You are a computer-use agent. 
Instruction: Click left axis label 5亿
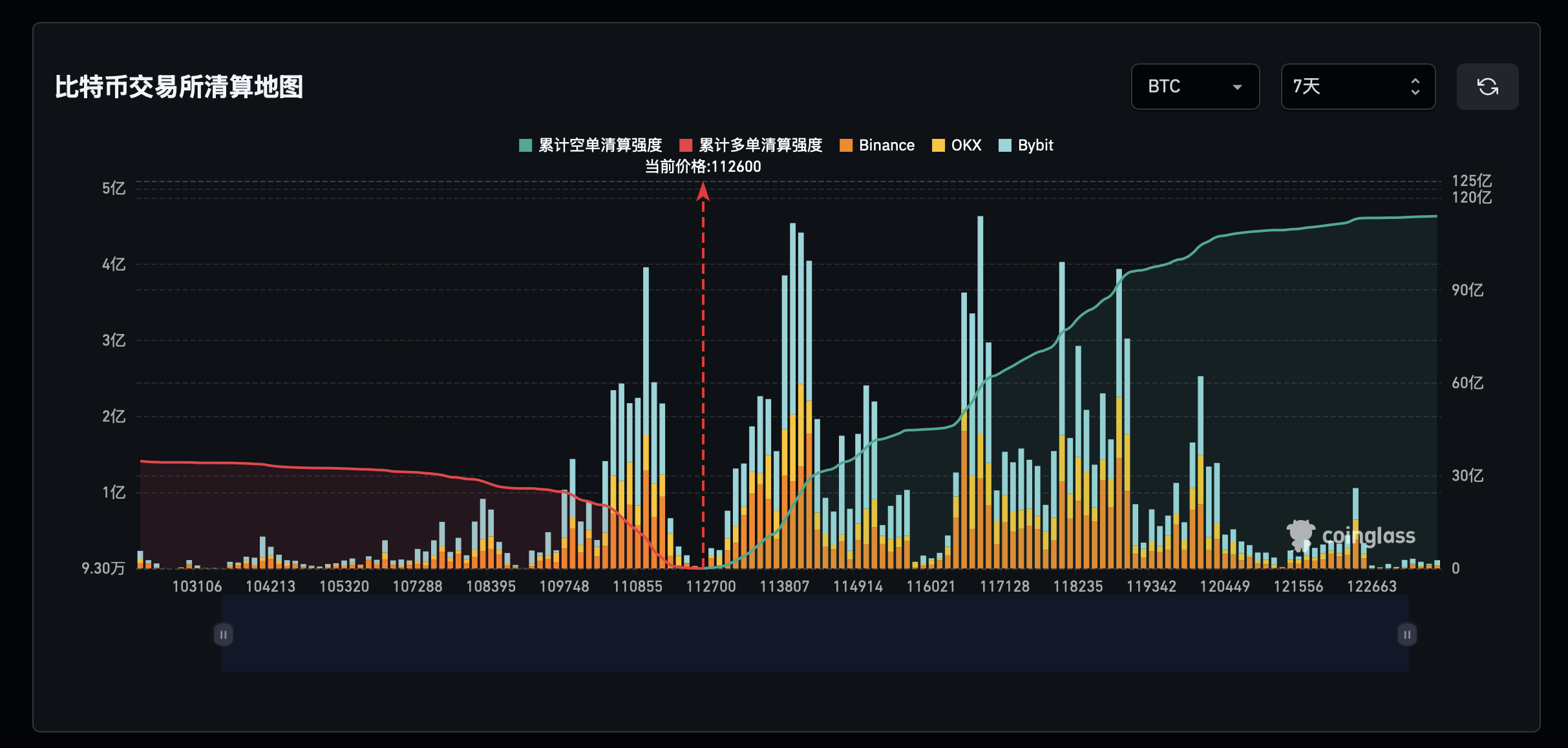point(114,188)
